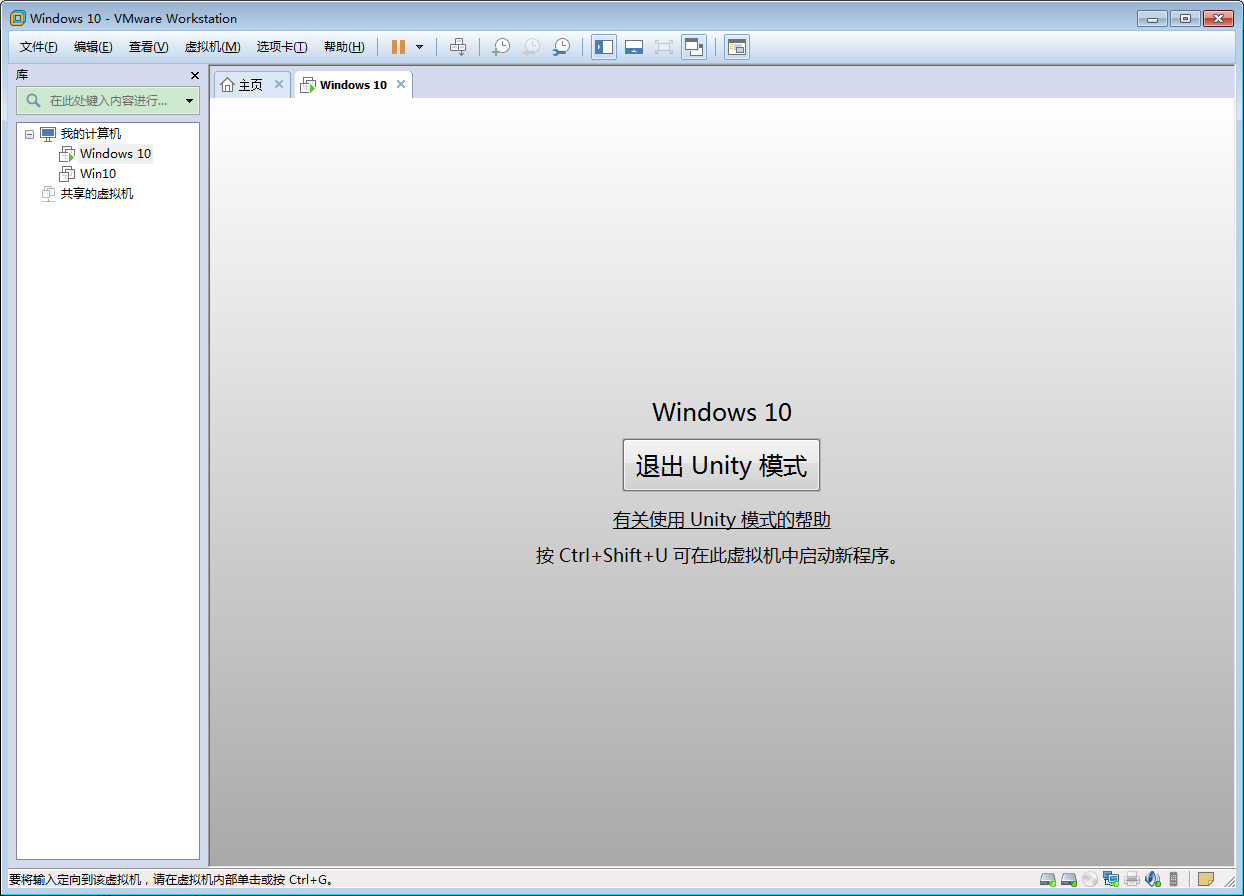Image resolution: width=1244 pixels, height=896 pixels.
Task: Open the library search filter dropdown
Action: point(189,100)
